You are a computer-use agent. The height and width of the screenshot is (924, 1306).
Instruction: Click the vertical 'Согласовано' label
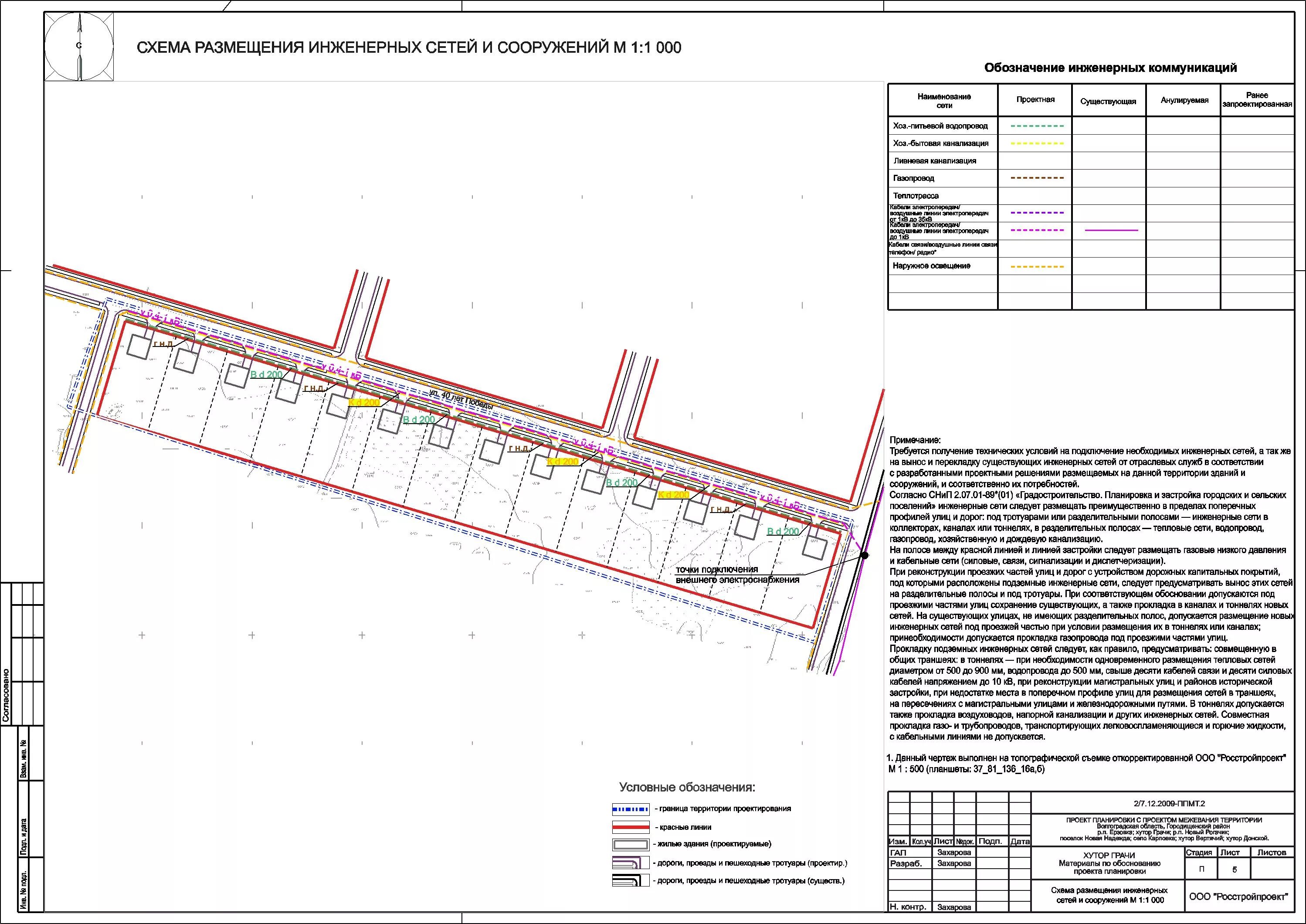coord(6,695)
